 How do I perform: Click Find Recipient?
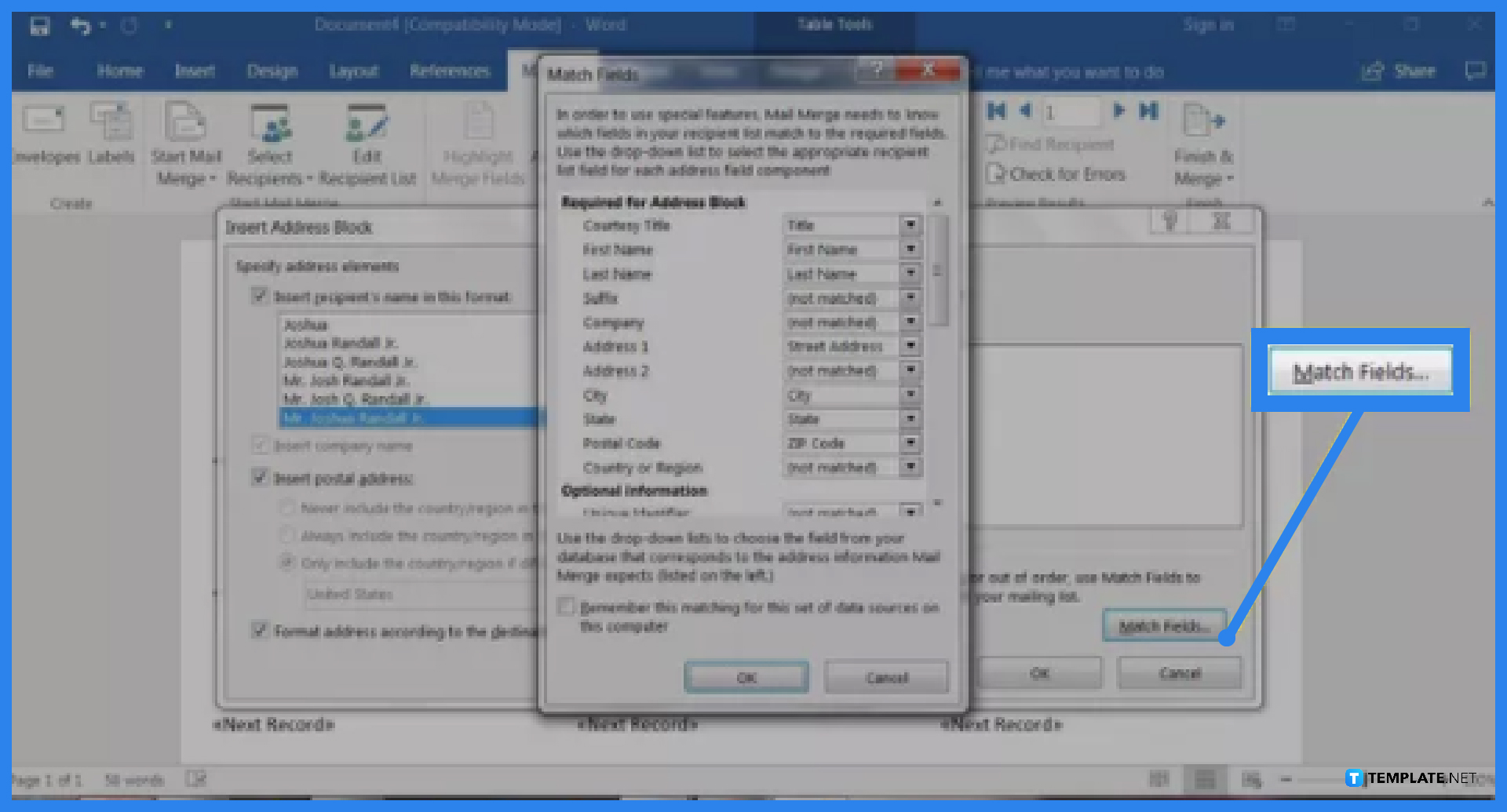(1051, 144)
